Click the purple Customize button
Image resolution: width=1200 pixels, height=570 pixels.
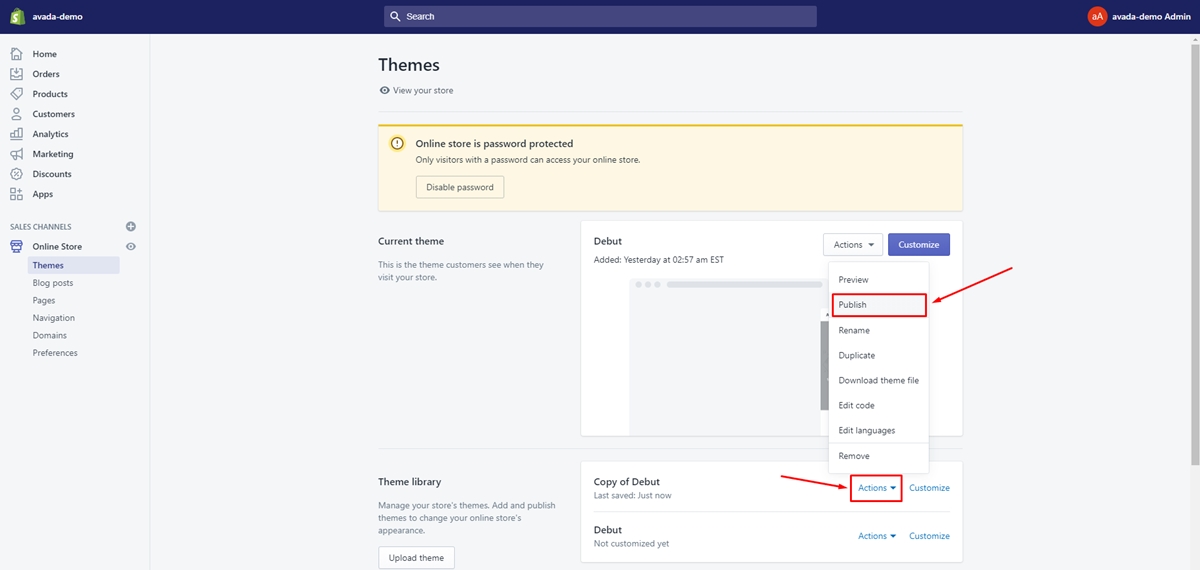click(919, 245)
